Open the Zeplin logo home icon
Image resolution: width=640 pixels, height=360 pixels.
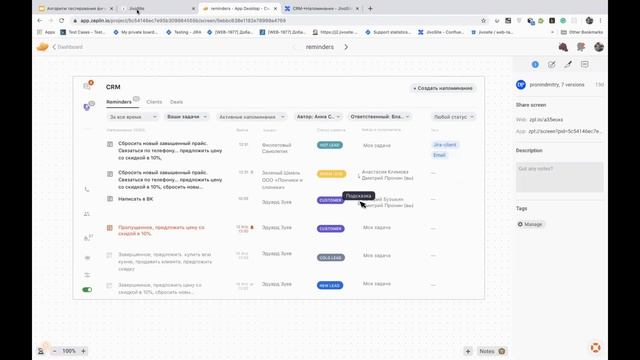pyautogui.click(x=42, y=47)
